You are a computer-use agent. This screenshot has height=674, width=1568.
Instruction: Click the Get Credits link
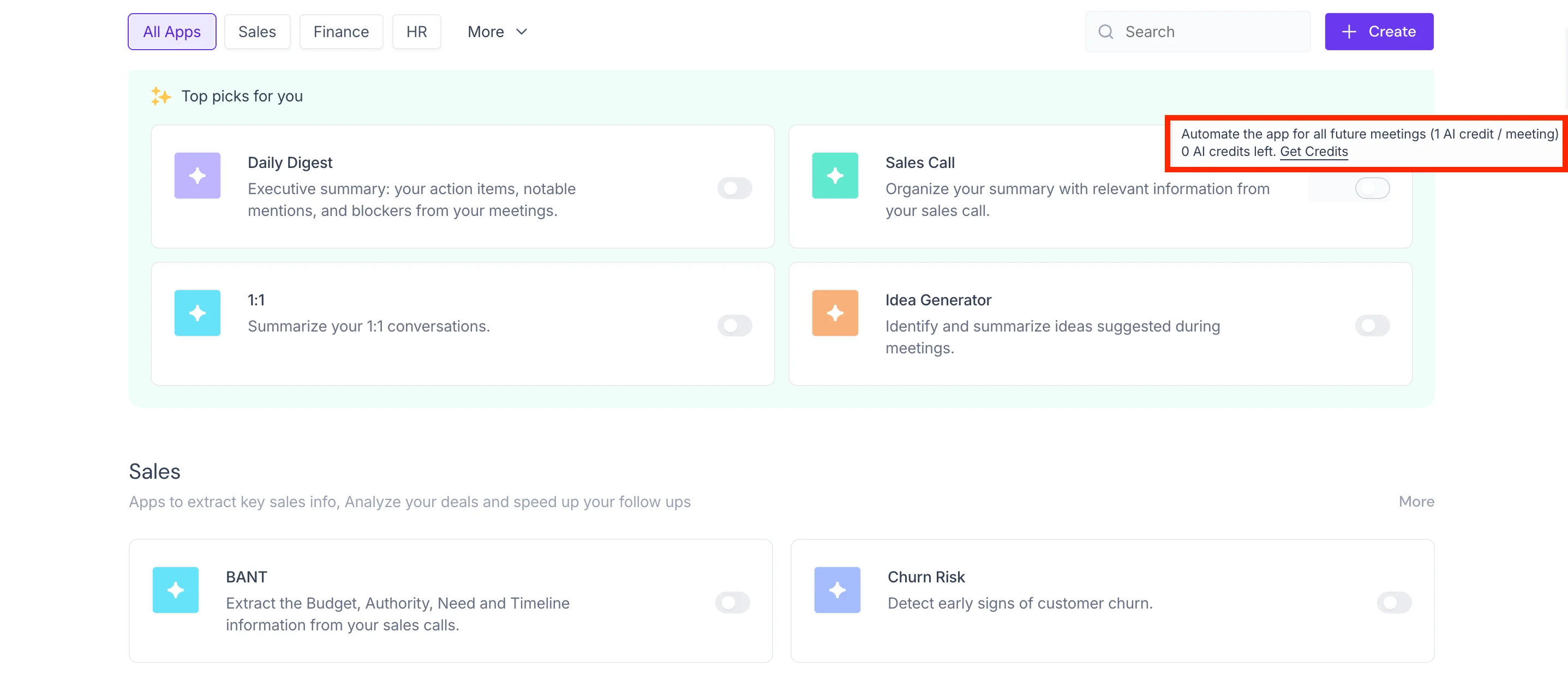coord(1314,152)
